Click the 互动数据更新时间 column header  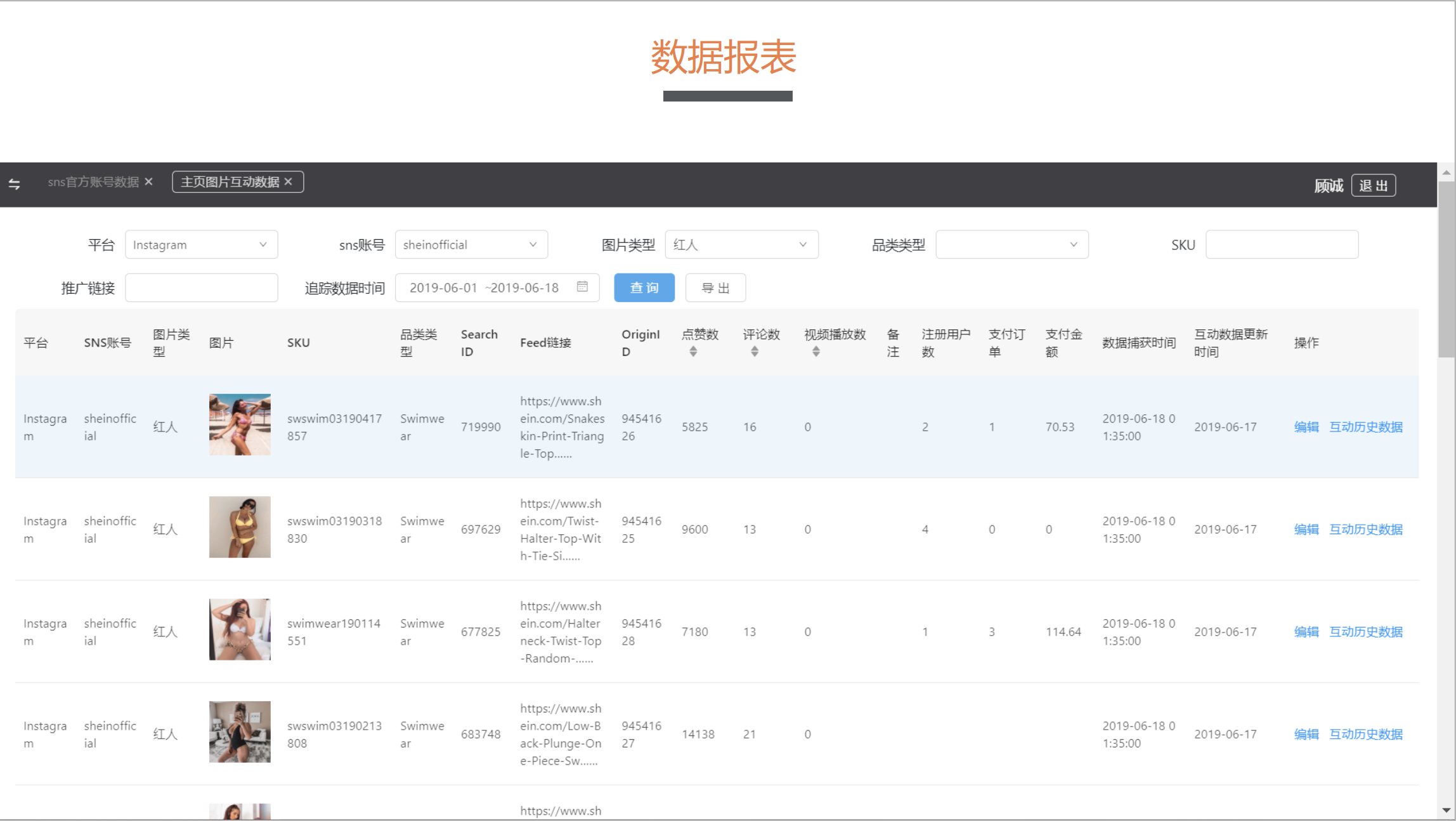(1231, 343)
